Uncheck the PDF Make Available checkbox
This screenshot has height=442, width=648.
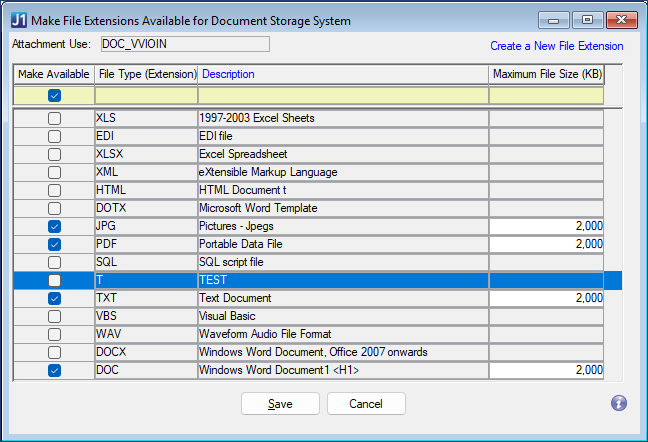pyautogui.click(x=54, y=244)
